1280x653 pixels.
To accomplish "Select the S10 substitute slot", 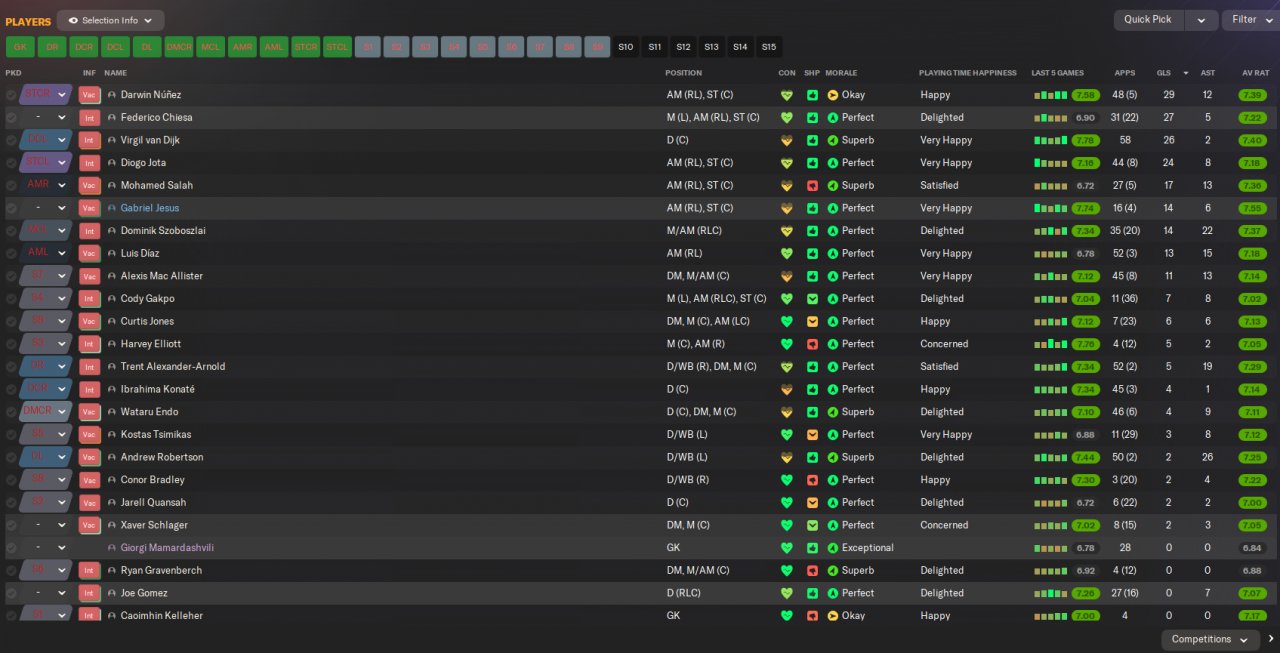I will 626,47.
